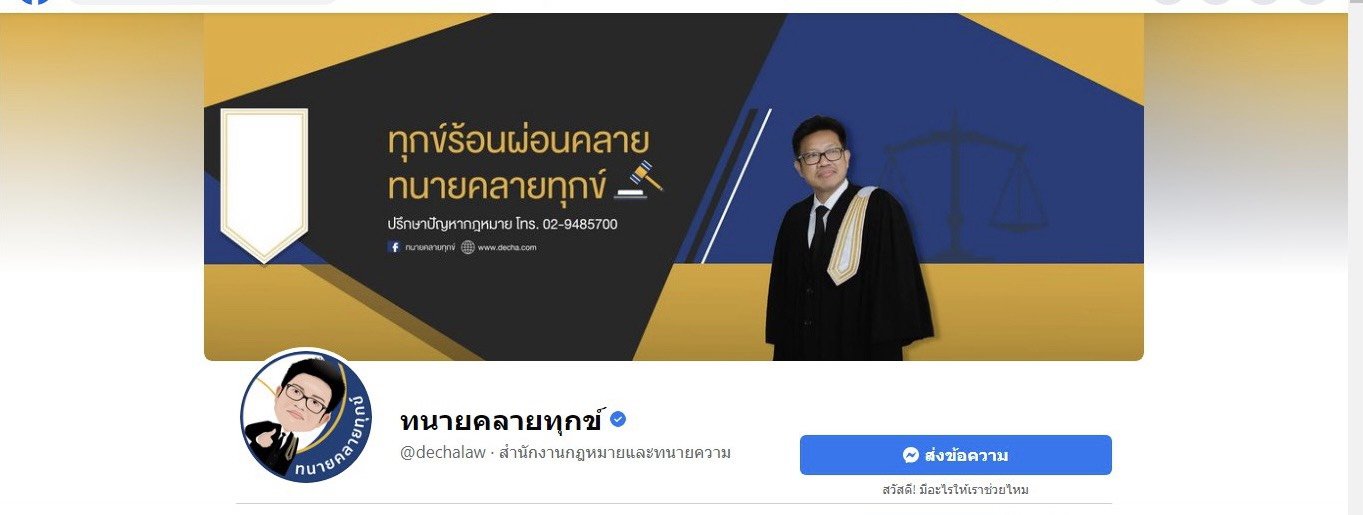The width and height of the screenshot is (1363, 515).
Task: Click the Messenger icon inside the blue button
Action: tap(911, 455)
